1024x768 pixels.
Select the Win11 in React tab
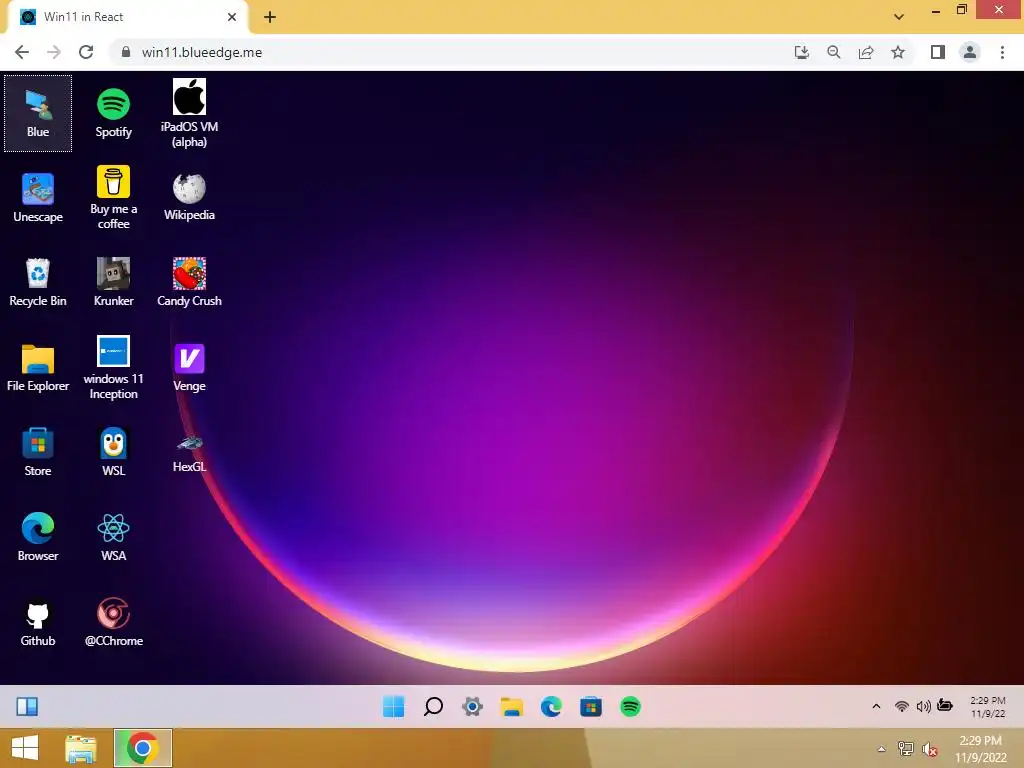[129, 17]
